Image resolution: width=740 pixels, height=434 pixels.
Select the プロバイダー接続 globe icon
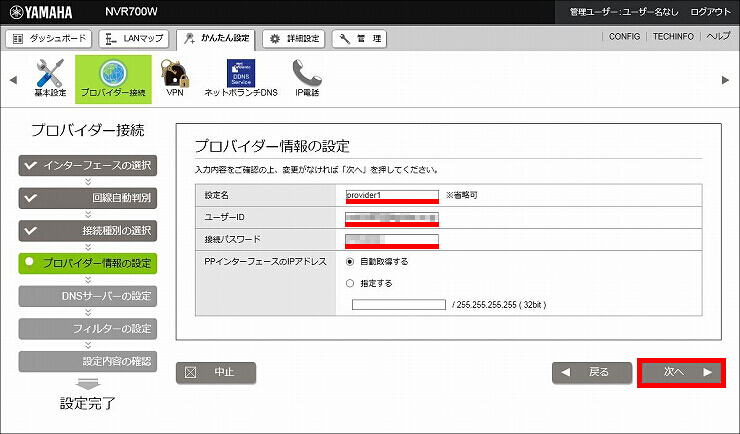point(113,79)
